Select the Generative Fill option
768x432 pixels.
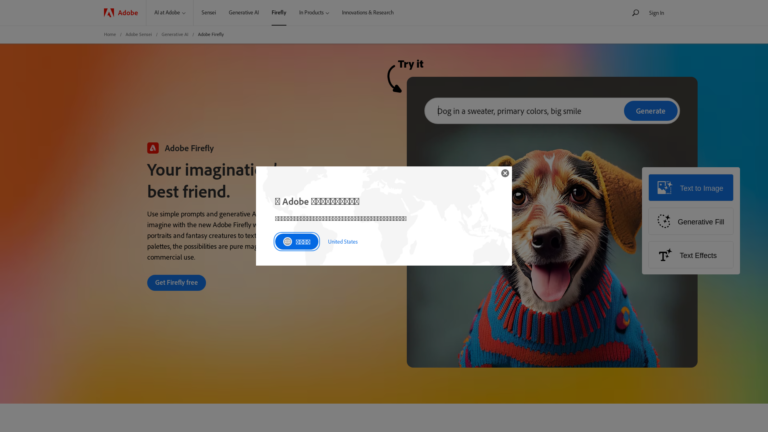pyautogui.click(x=691, y=221)
